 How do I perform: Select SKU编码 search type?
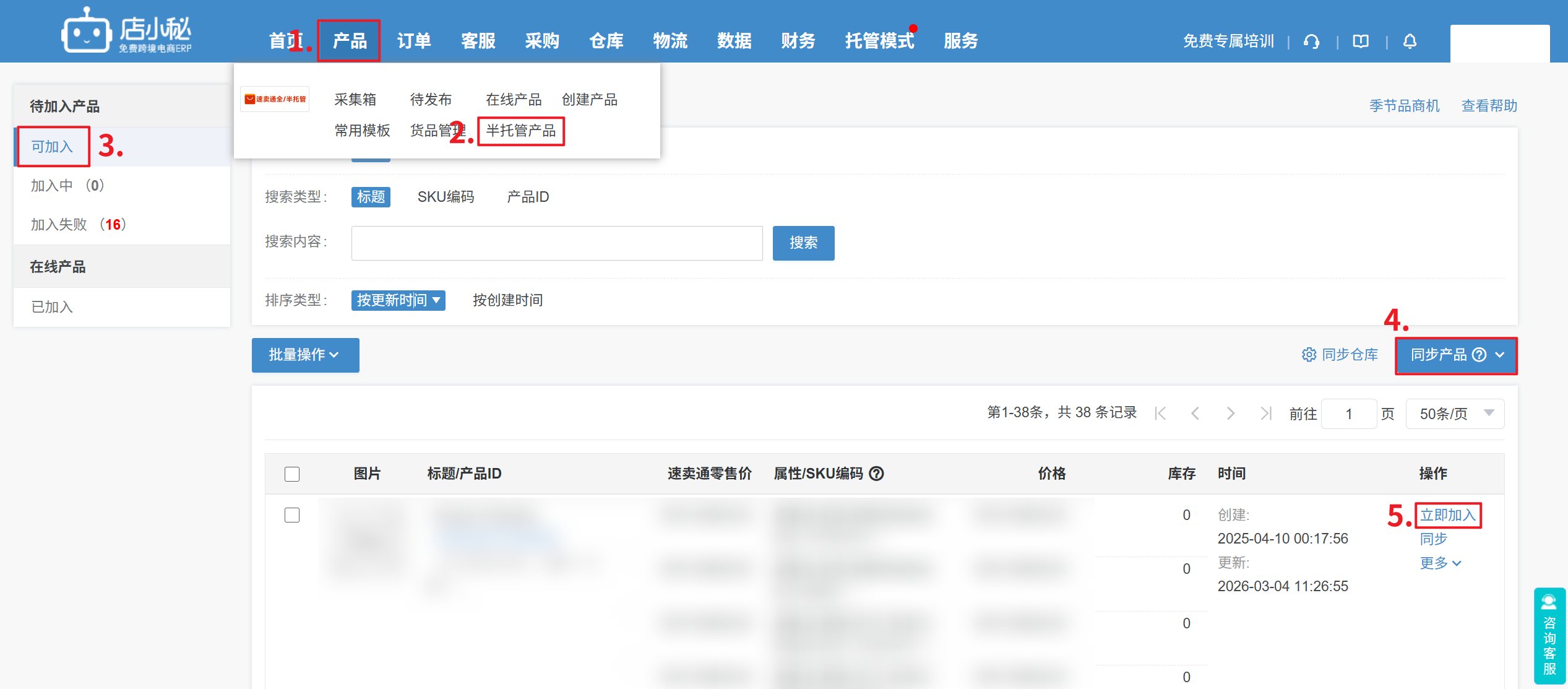pyautogui.click(x=446, y=197)
